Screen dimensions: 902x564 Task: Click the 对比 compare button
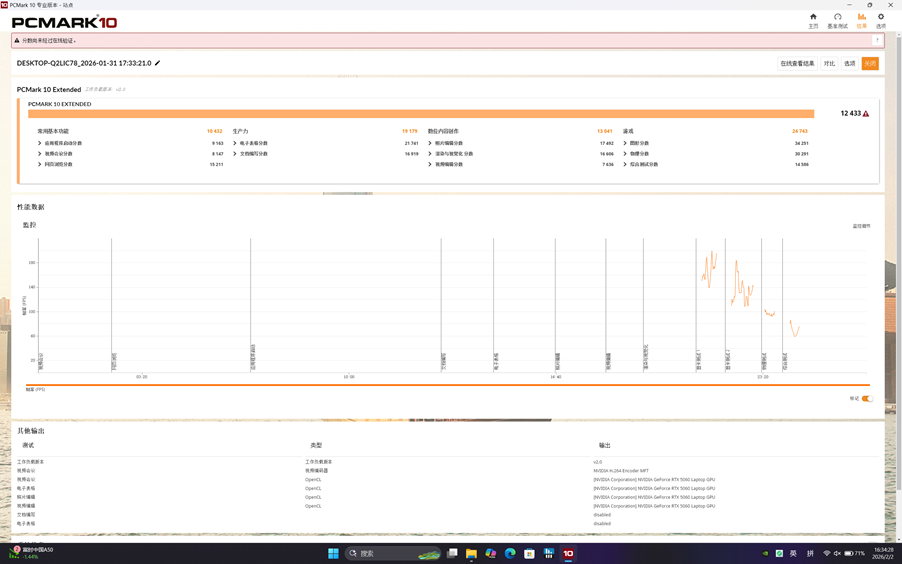(x=829, y=63)
